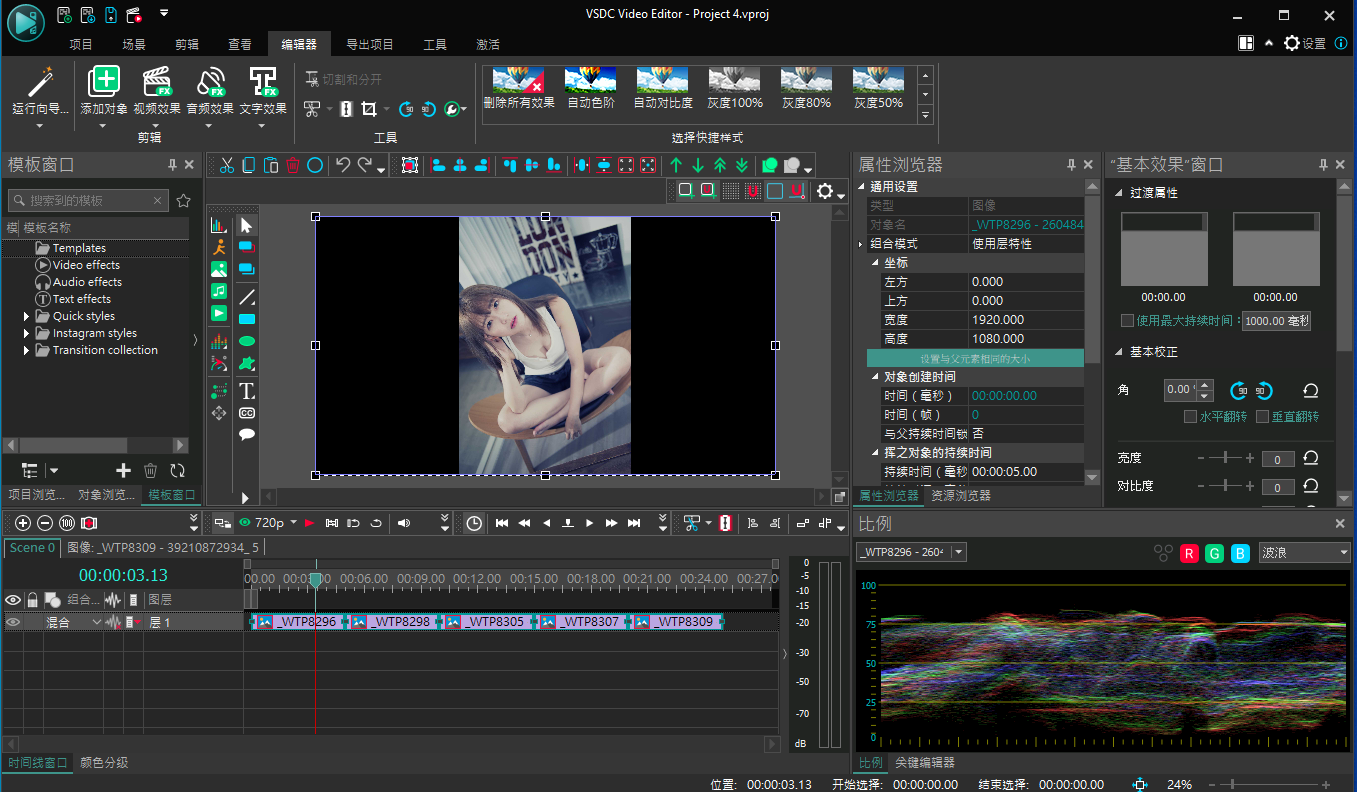Click 设置与父元素相同的大小 button
This screenshot has height=792, width=1357.
click(975, 358)
